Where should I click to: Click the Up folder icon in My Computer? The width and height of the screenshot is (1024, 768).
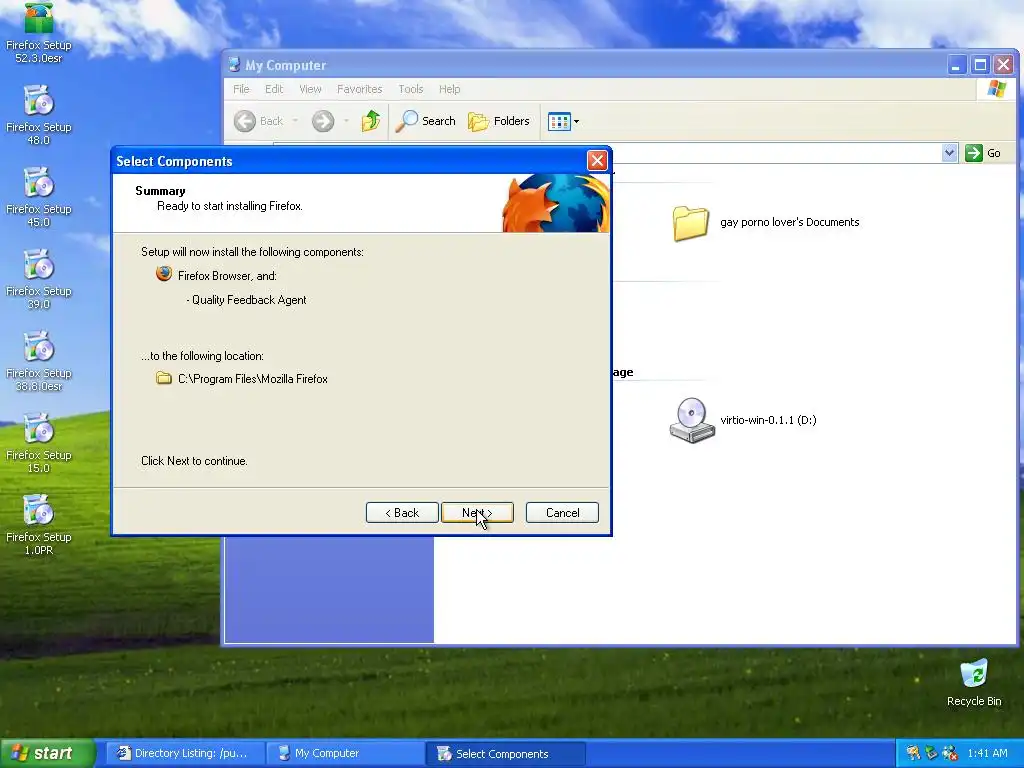click(x=371, y=121)
